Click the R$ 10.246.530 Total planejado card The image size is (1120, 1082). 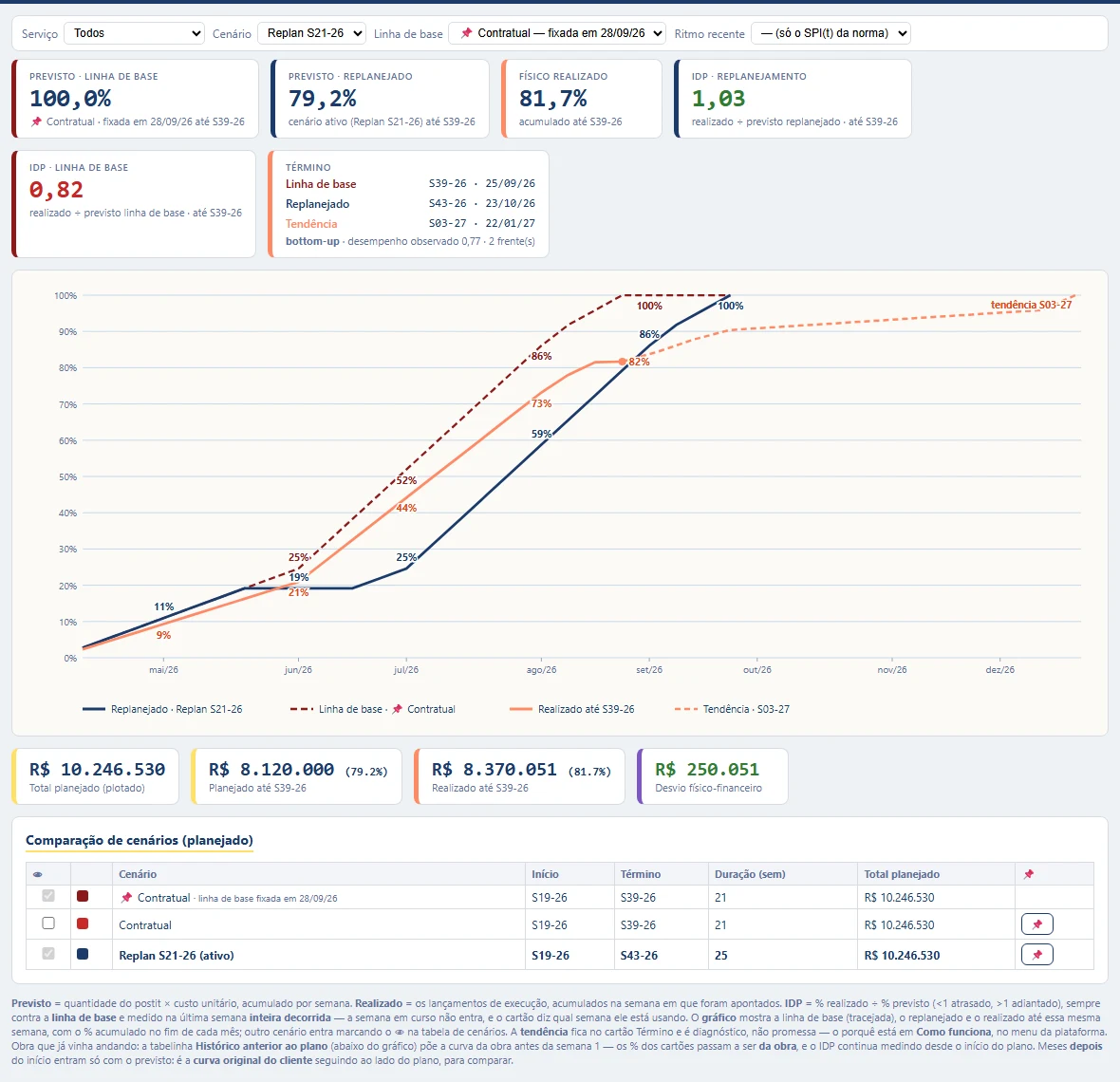pyautogui.click(x=96, y=776)
